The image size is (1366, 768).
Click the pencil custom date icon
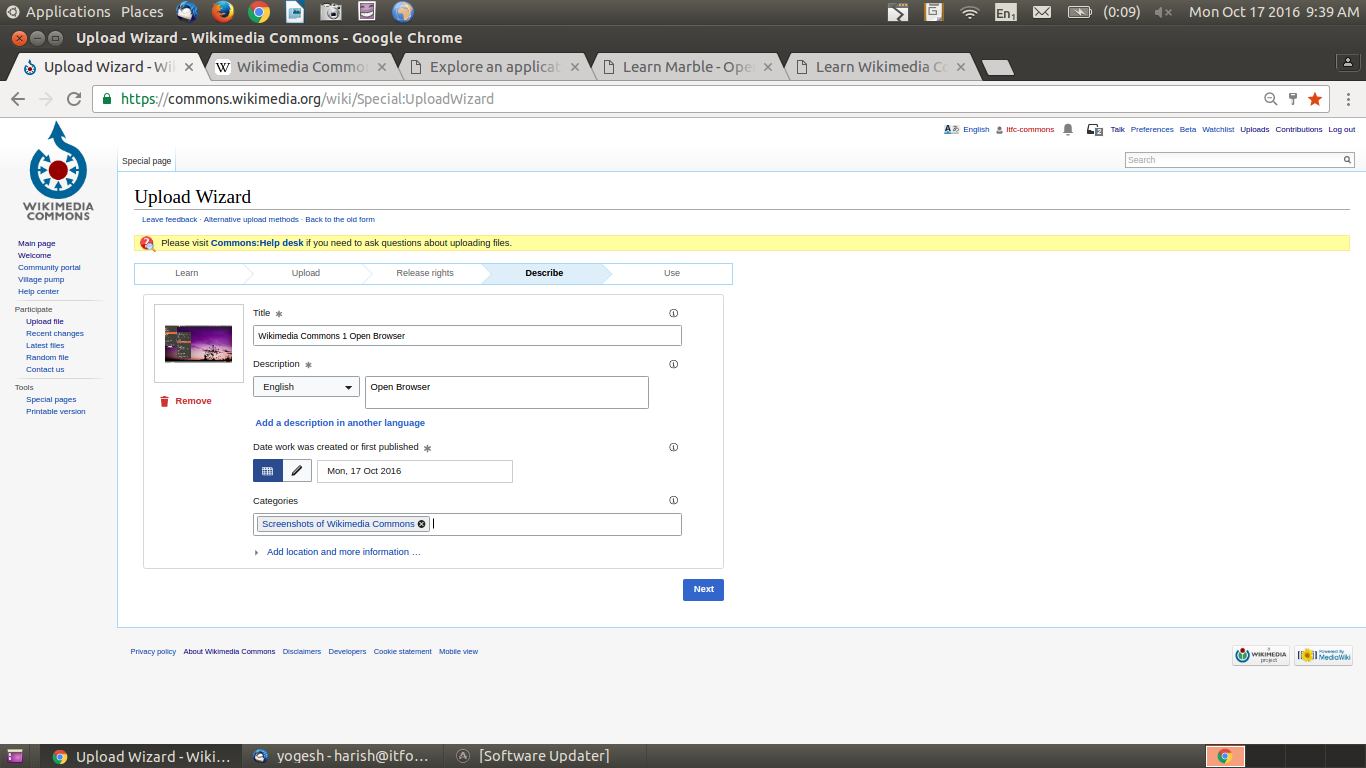click(297, 471)
